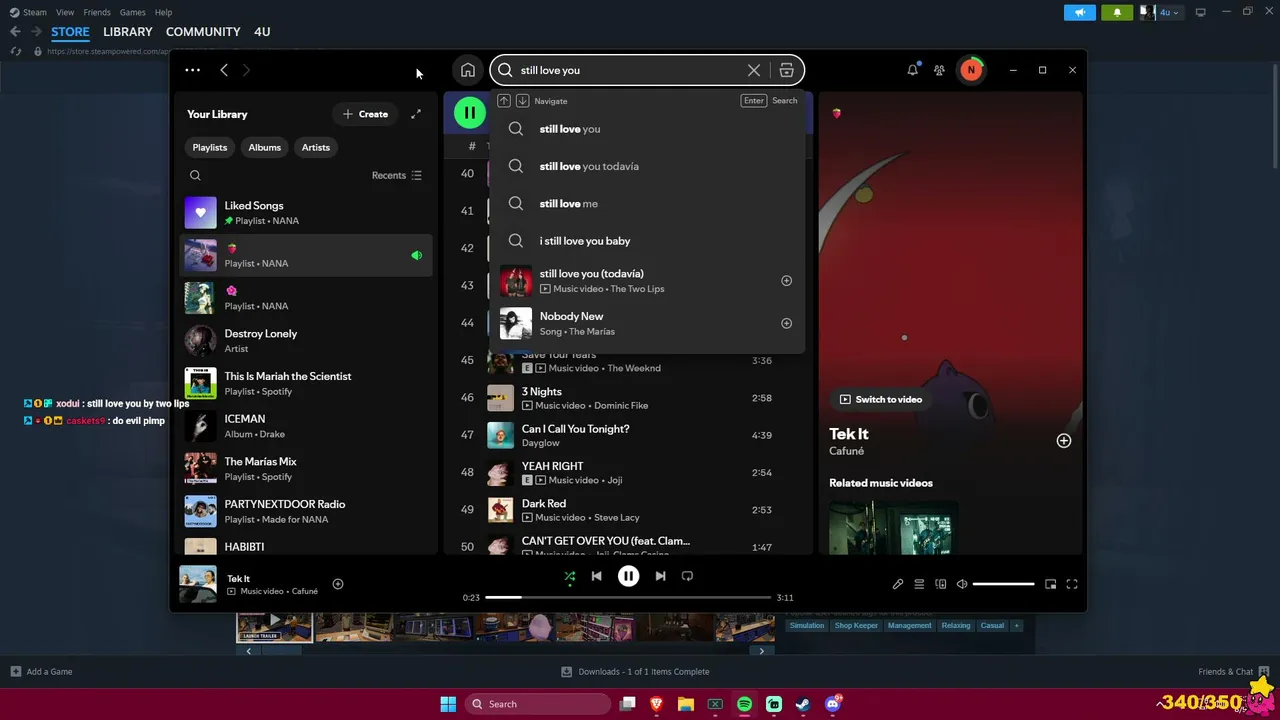Viewport: 1280px width, 720px height.
Task: Open 'still love you (todavía)' music video result
Action: 647,281
